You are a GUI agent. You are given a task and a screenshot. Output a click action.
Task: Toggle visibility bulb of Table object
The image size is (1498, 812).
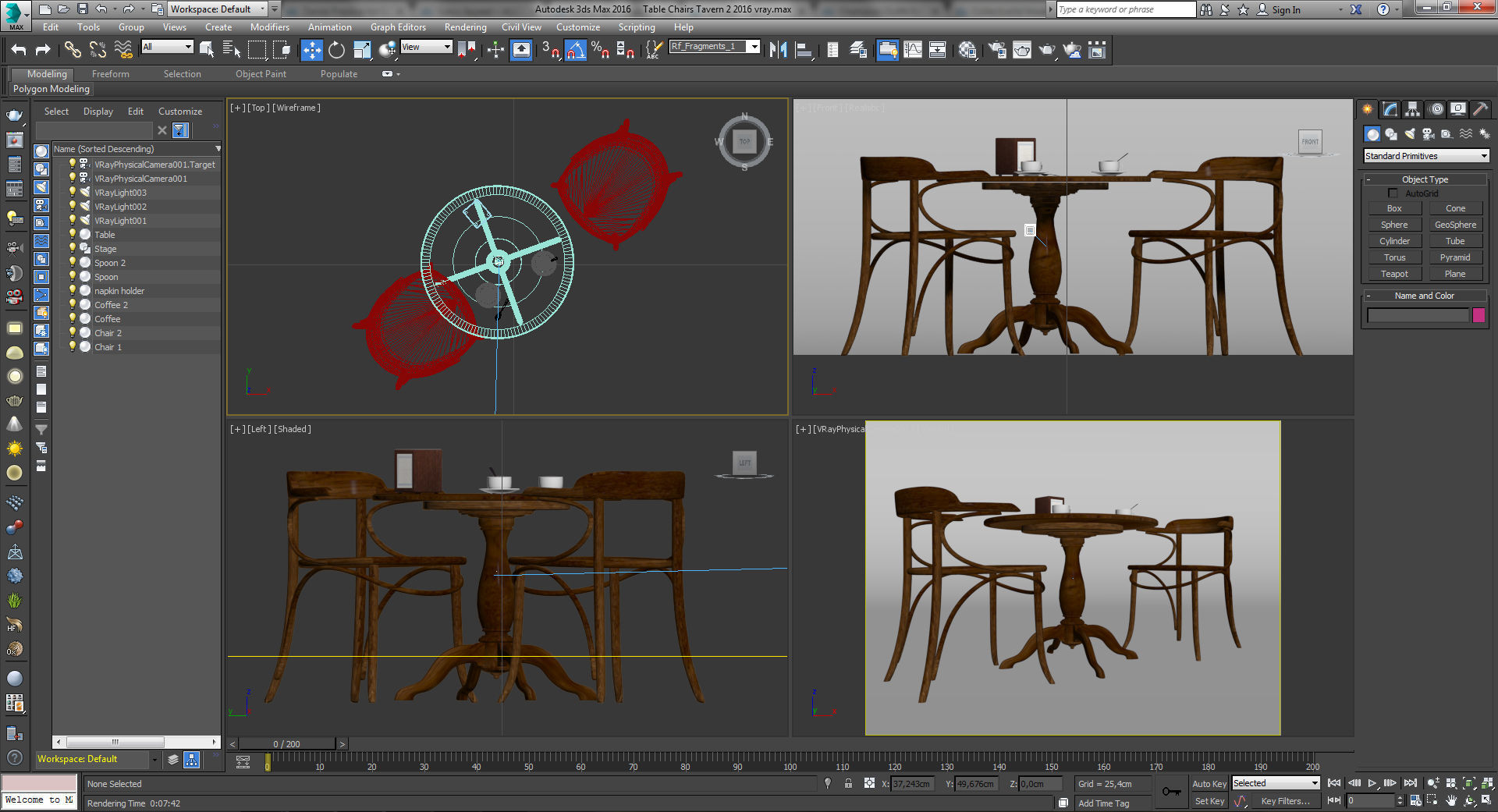(73, 234)
